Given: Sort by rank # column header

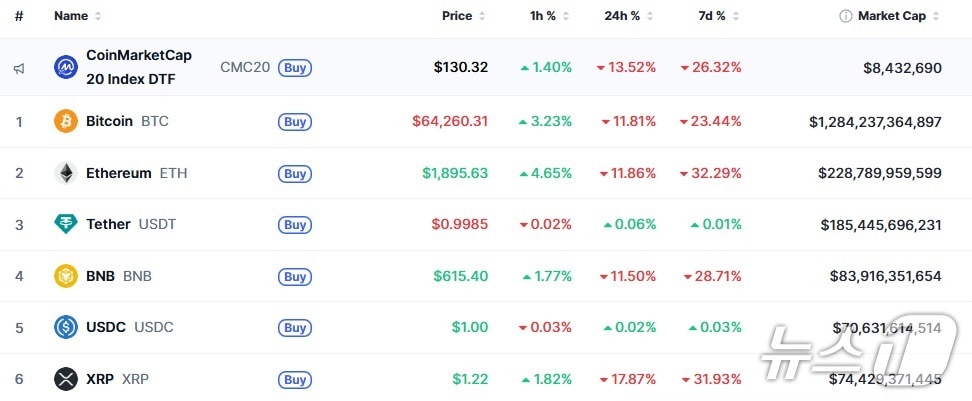Looking at the screenshot, I should pos(19,16).
